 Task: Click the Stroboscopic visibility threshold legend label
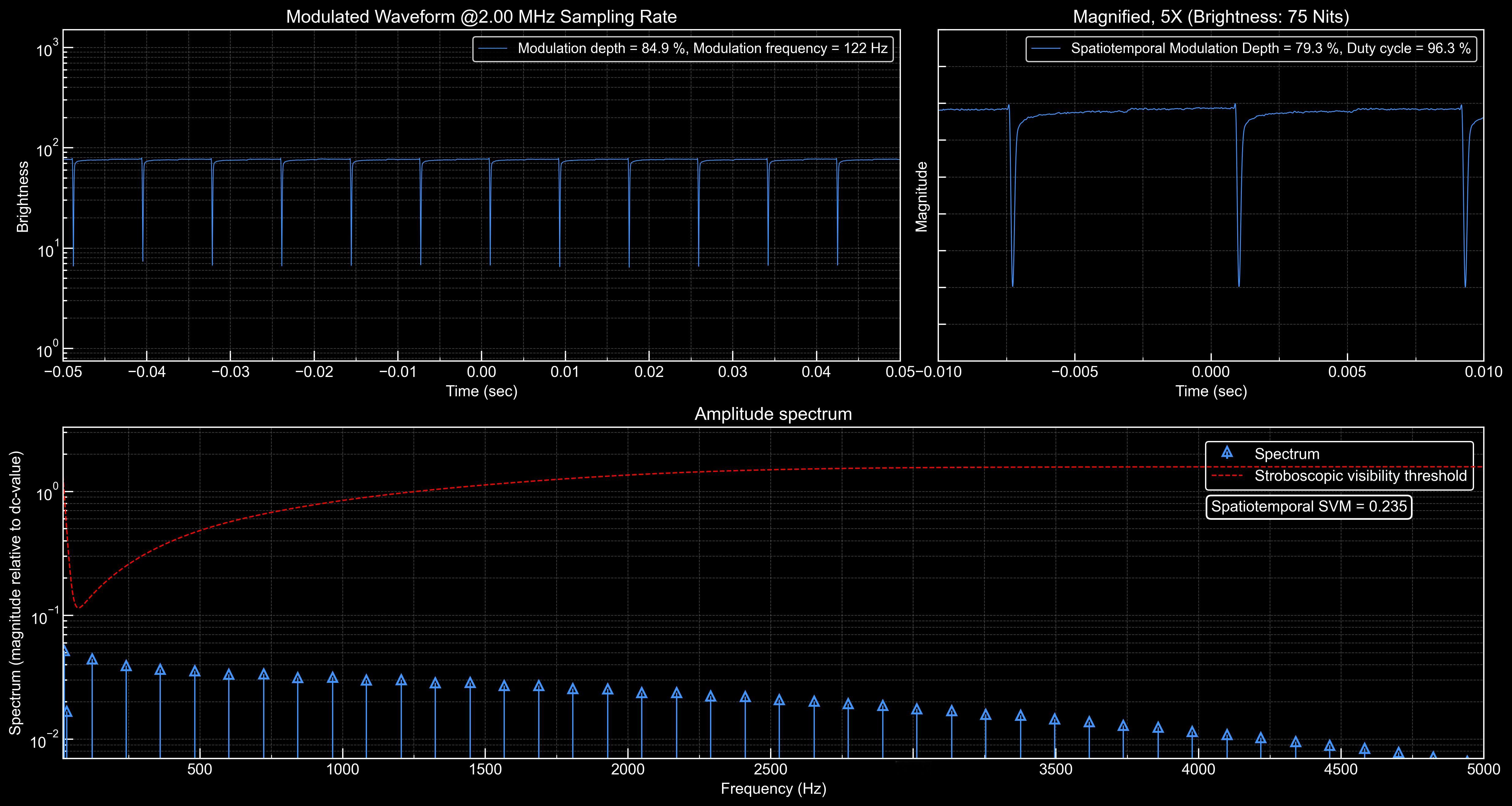coord(1360,476)
